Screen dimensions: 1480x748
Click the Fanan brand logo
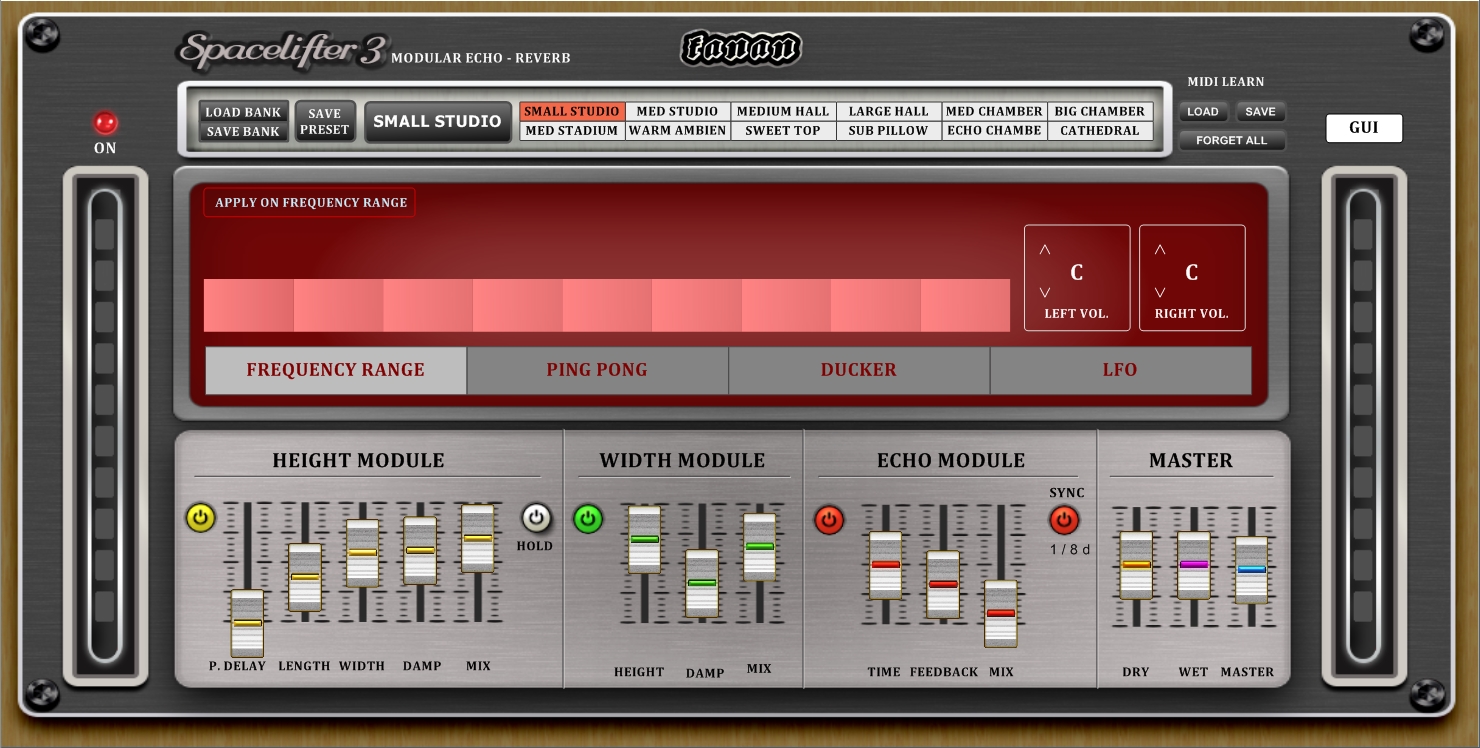[x=740, y=48]
